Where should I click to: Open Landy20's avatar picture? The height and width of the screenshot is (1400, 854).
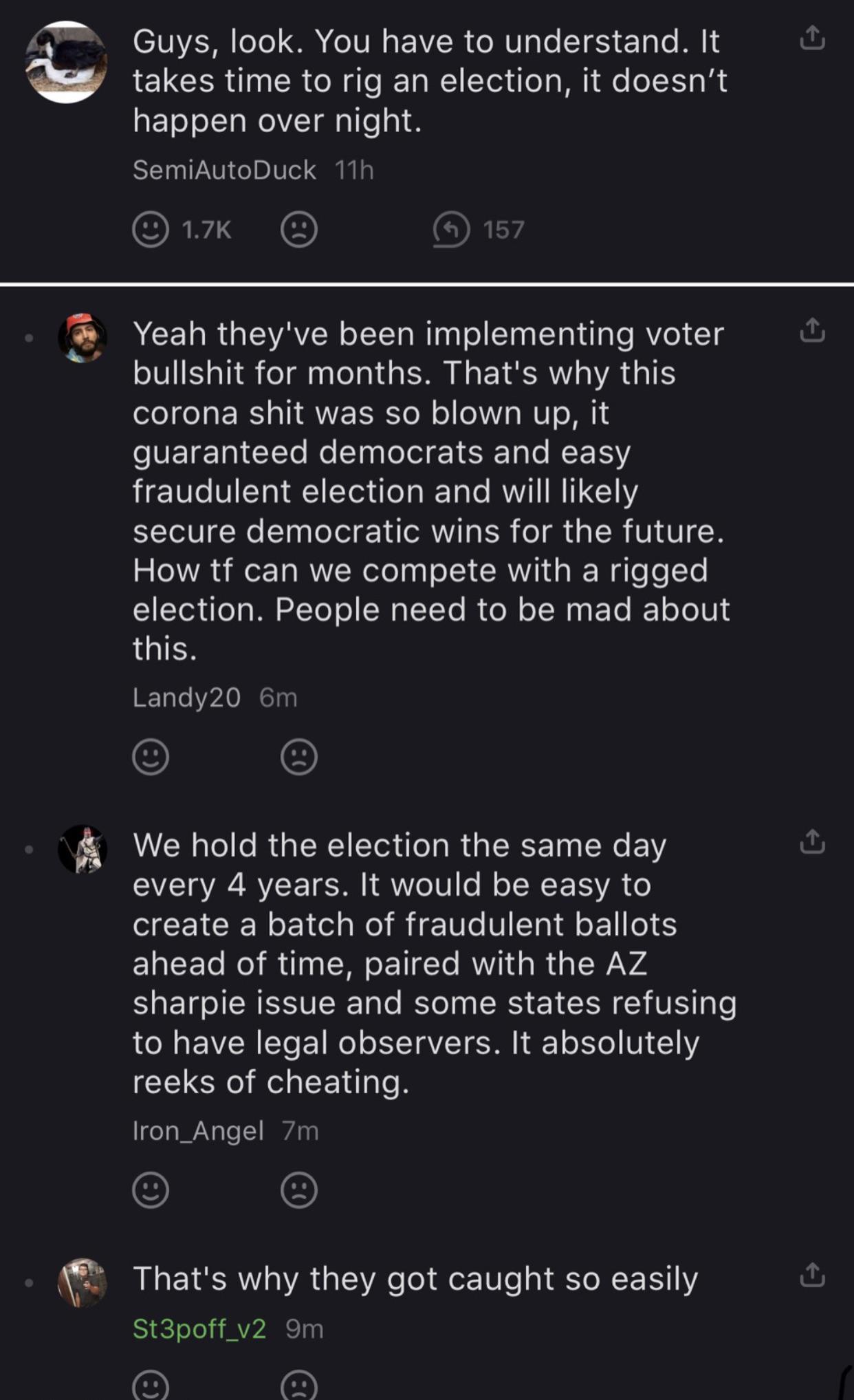[x=83, y=337]
